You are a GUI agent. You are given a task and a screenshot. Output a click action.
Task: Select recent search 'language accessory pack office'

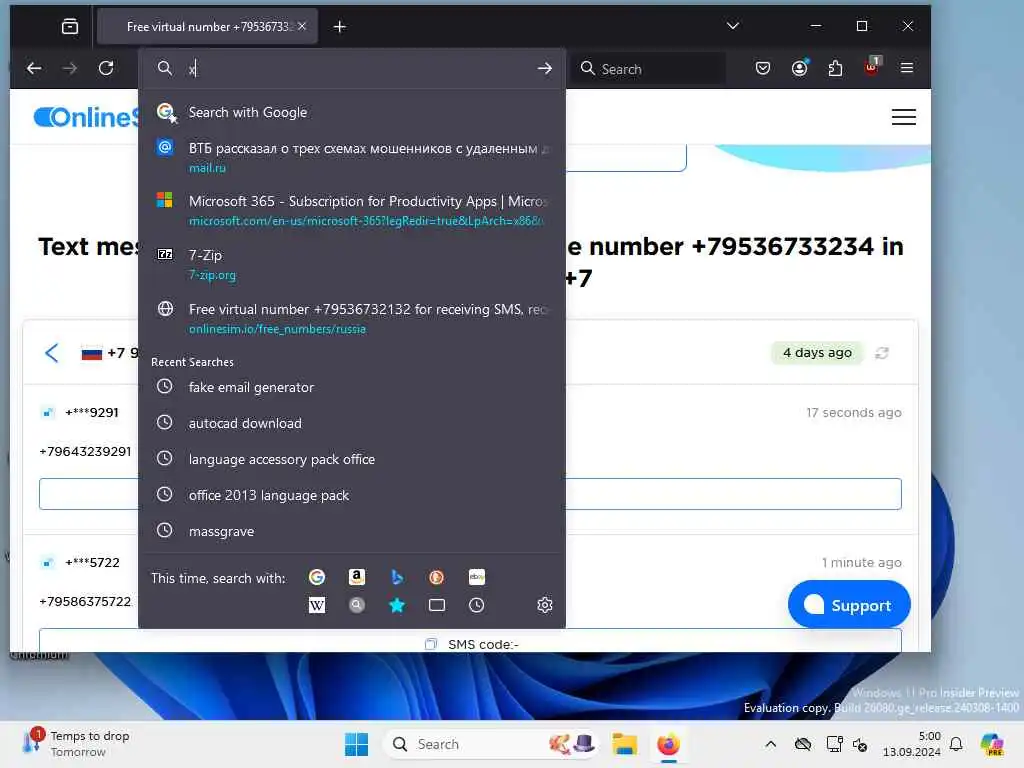click(352, 459)
